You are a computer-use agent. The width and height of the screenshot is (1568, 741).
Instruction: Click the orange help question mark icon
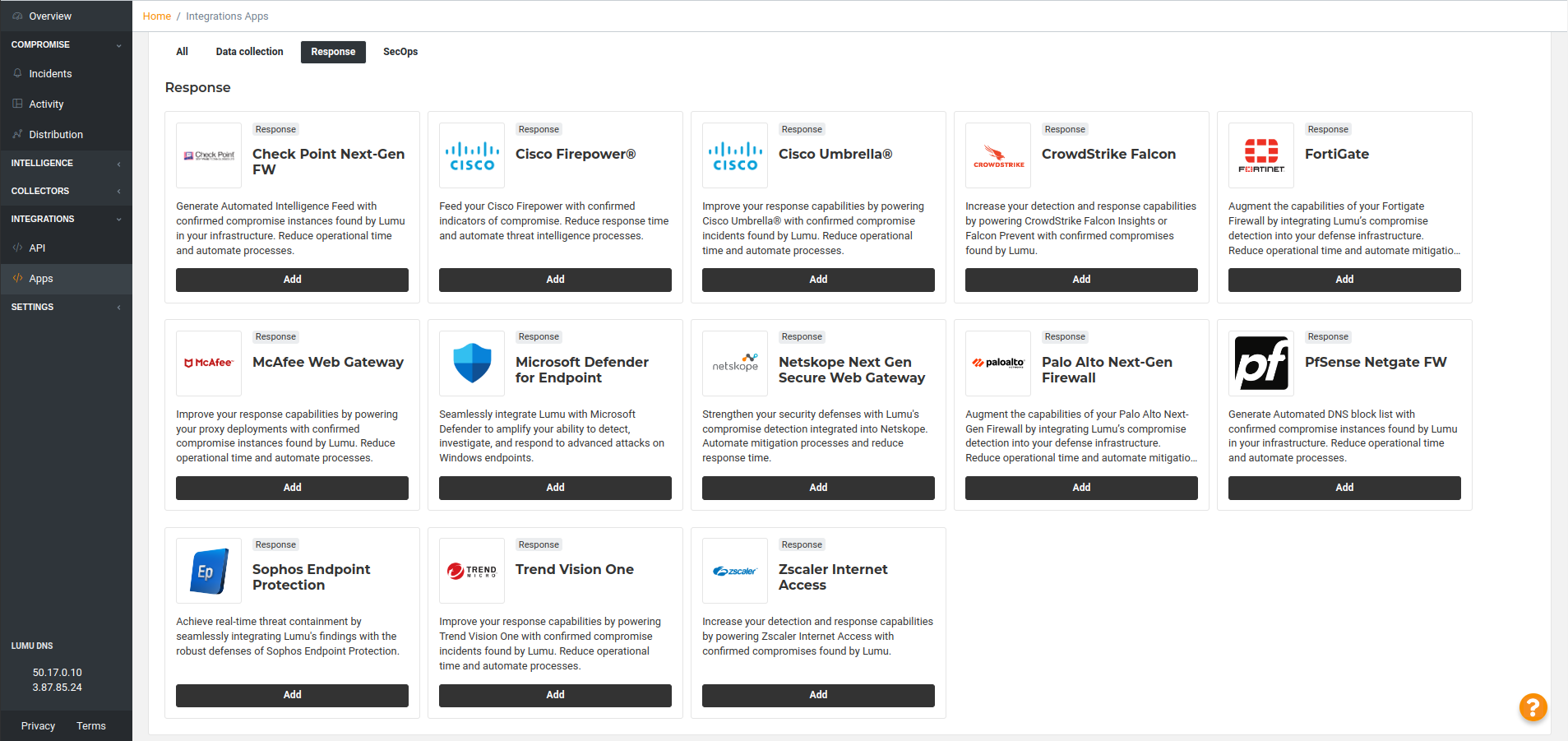1532,706
